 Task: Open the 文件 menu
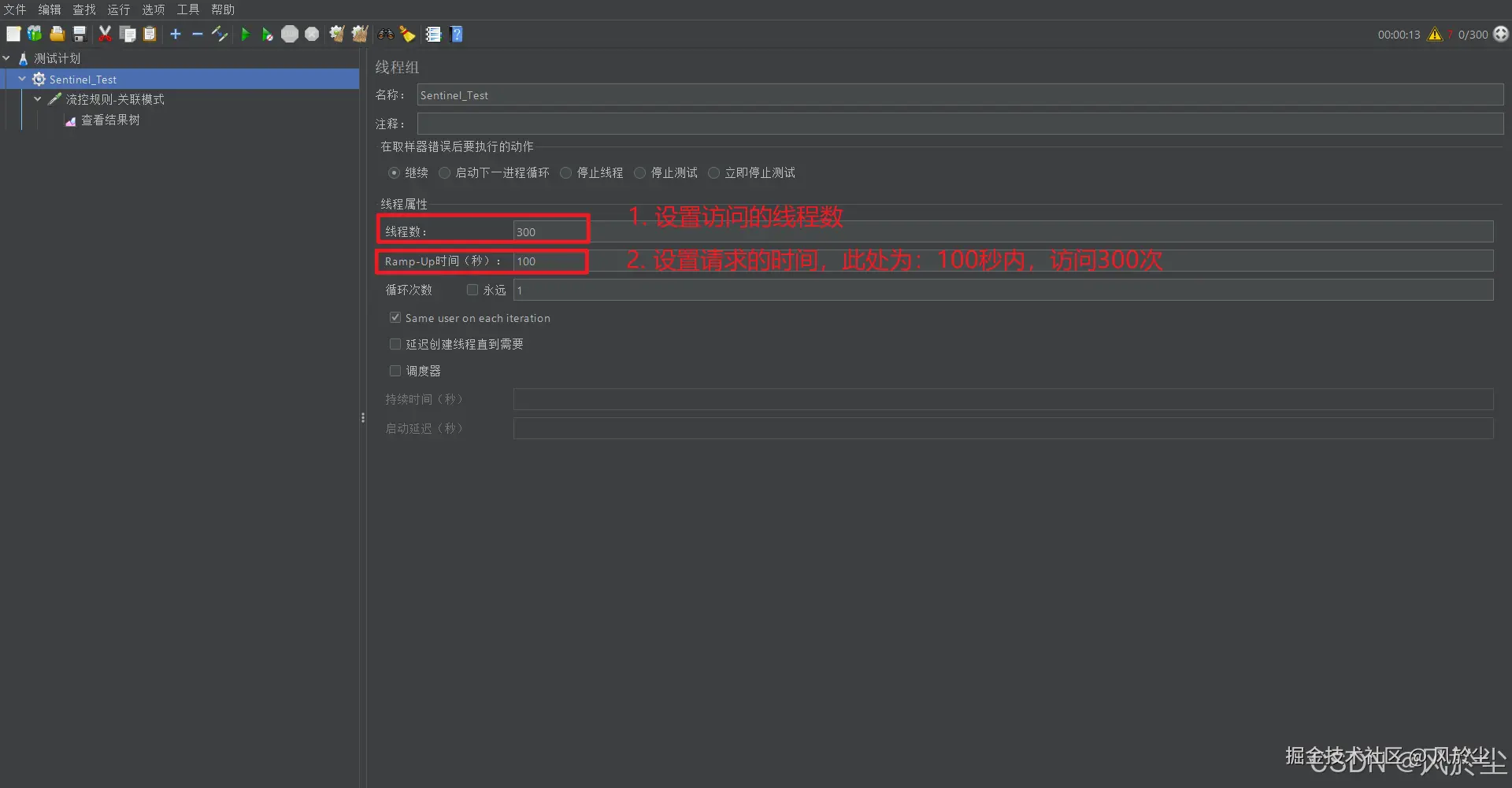pyautogui.click(x=15, y=9)
